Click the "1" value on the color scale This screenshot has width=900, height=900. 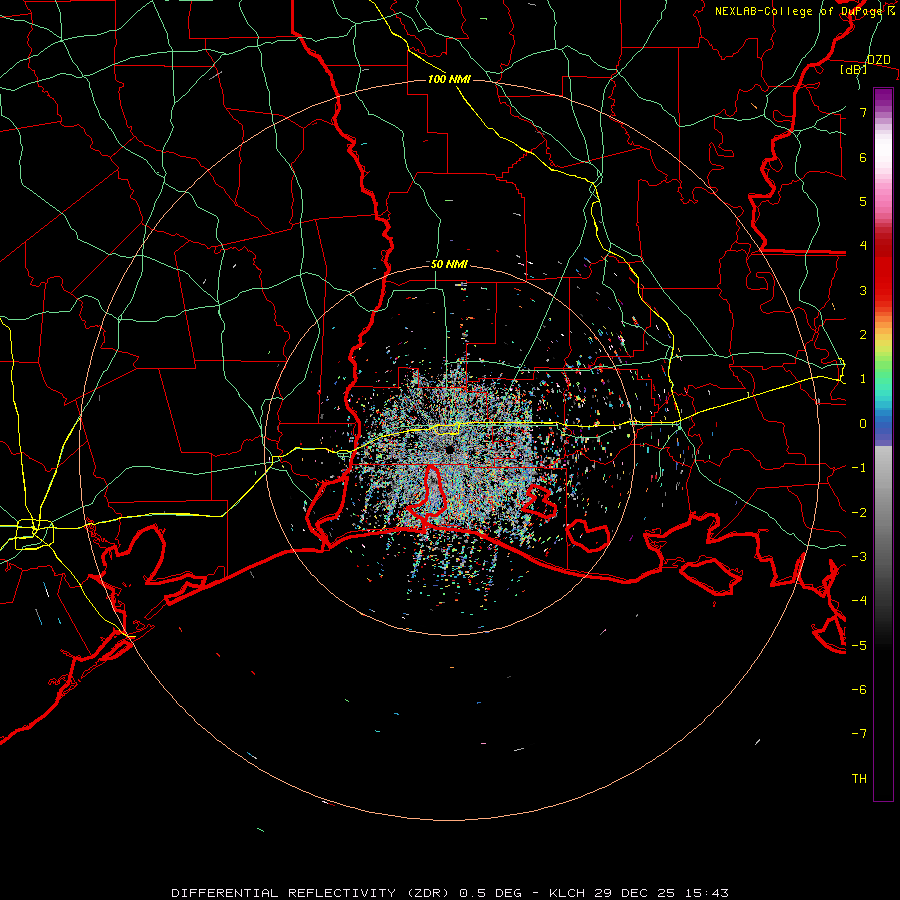point(863,379)
